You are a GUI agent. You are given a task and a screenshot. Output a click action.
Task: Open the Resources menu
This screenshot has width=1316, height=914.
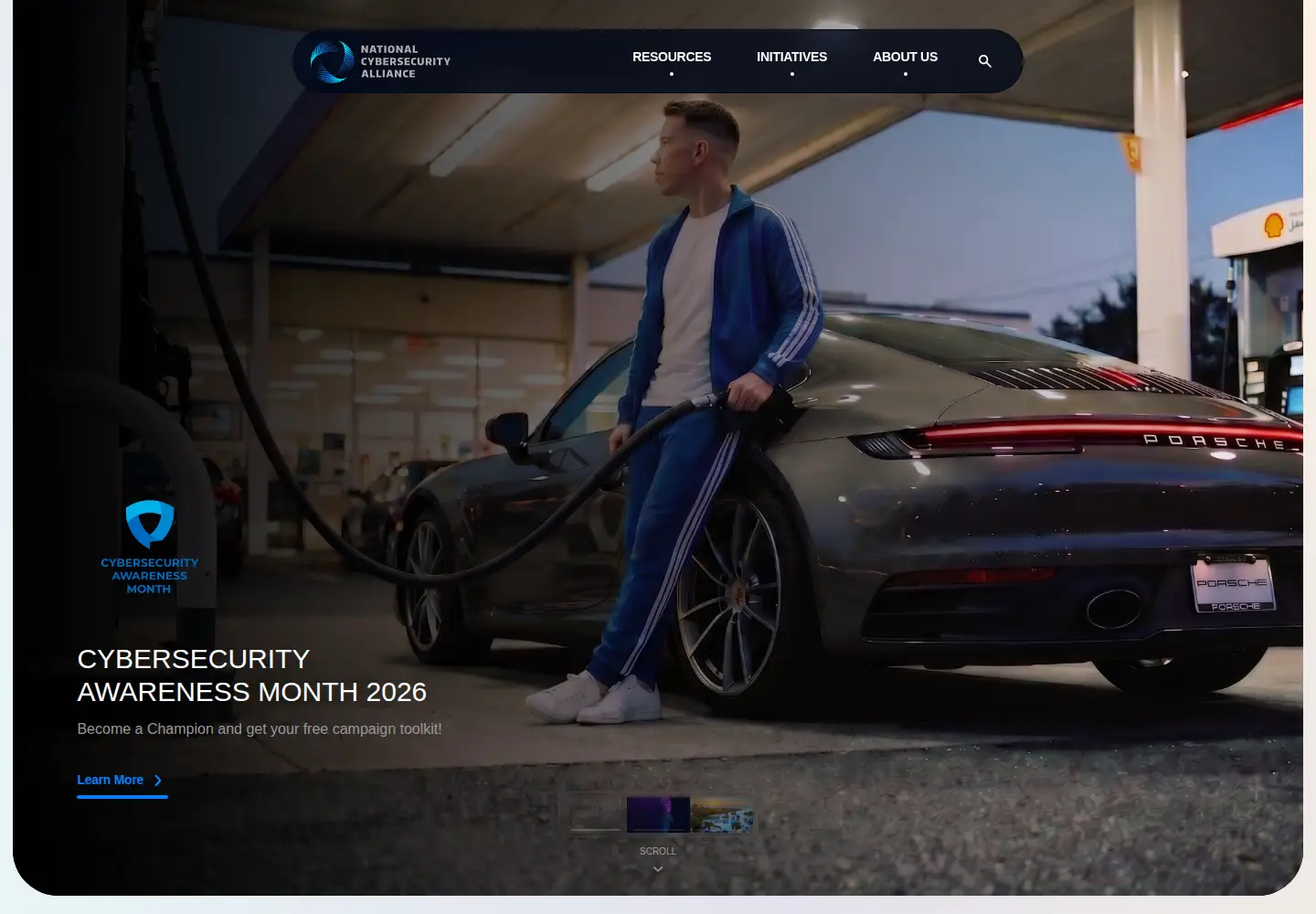tap(672, 57)
